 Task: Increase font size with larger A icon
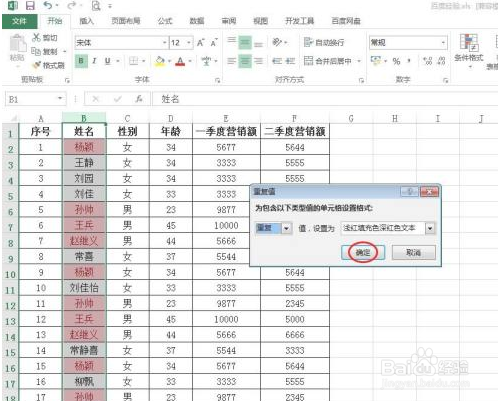[200, 43]
